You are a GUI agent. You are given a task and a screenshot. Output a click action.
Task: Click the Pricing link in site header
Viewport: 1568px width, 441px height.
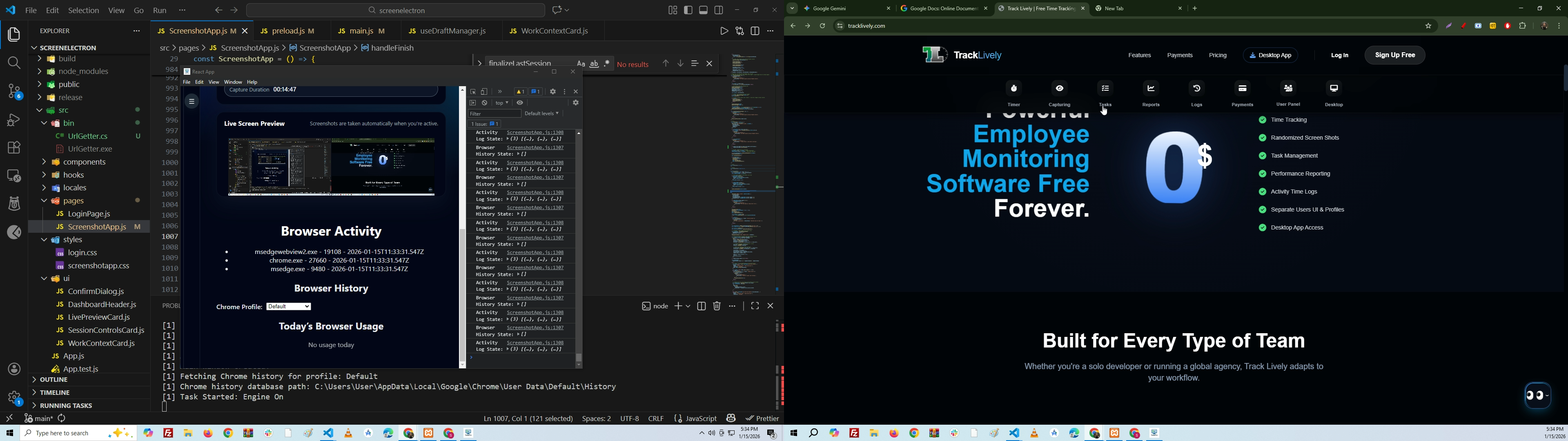[x=1217, y=56]
